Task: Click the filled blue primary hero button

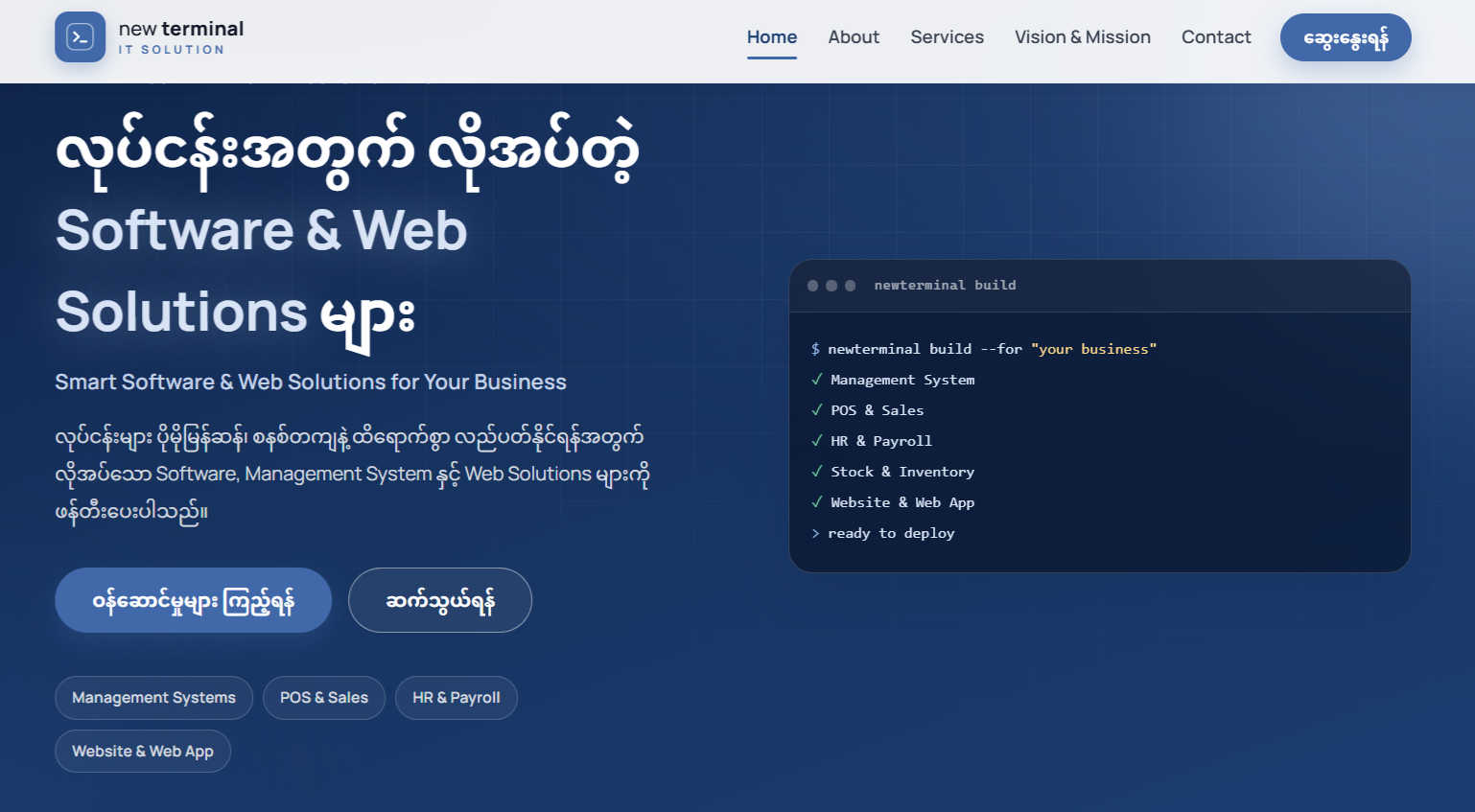Action: (x=194, y=600)
